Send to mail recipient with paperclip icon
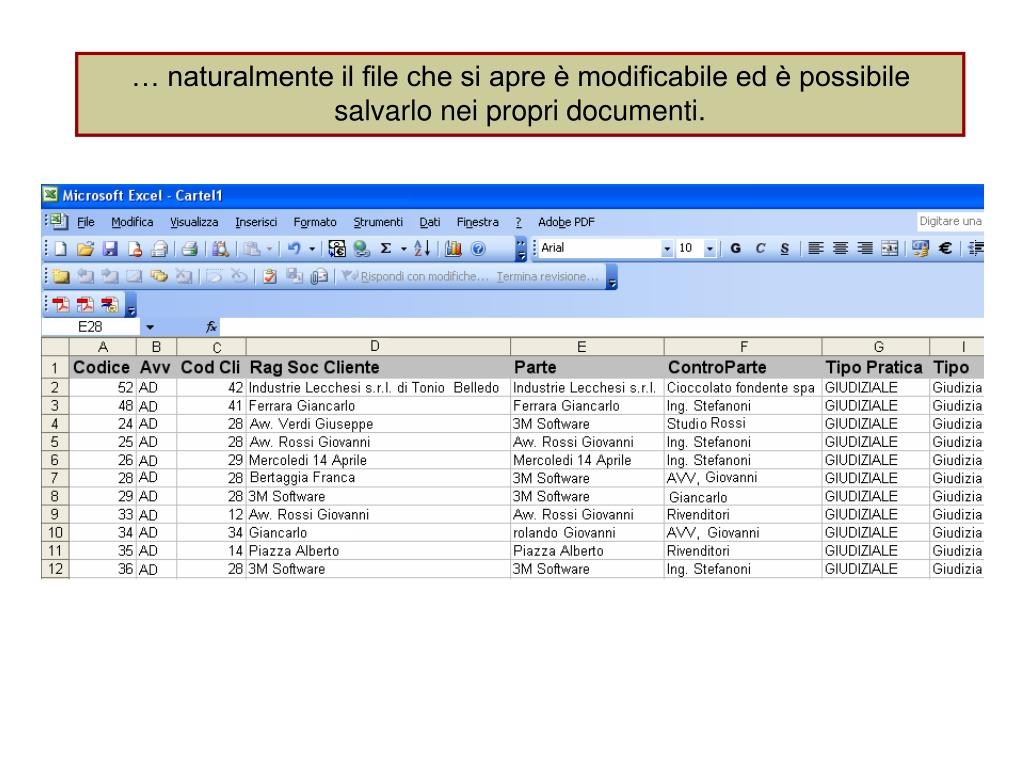Viewport: 1024px width, 768px height. [319, 277]
